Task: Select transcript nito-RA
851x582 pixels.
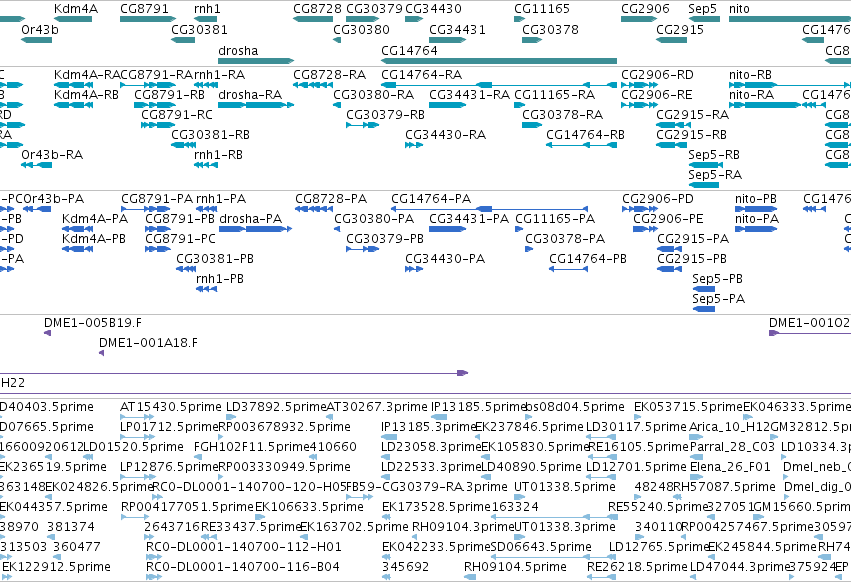Action: [x=765, y=105]
